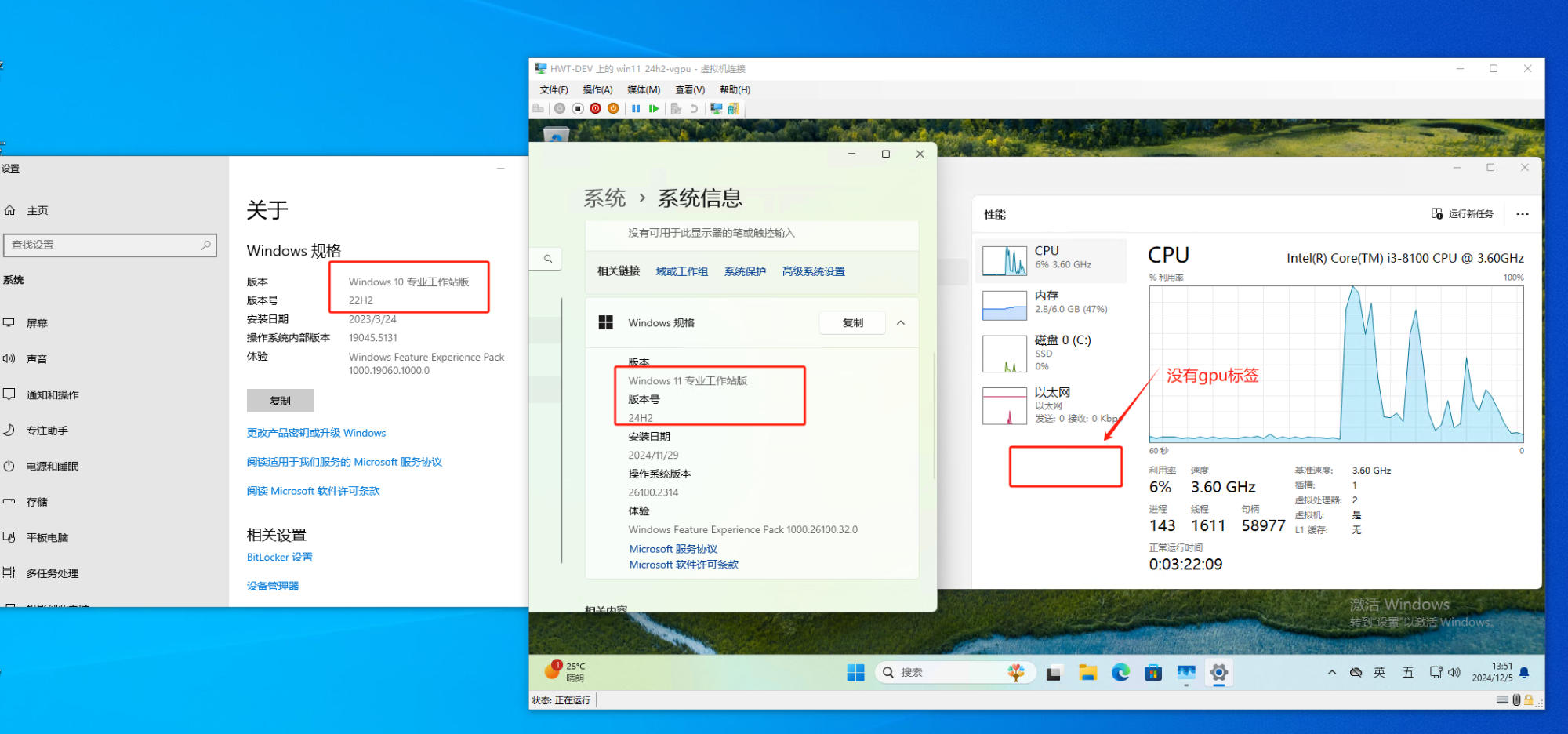Image resolution: width=1568 pixels, height=734 pixels.
Task: Click the 复制 button in Windows 10 关于 page
Action: (280, 401)
